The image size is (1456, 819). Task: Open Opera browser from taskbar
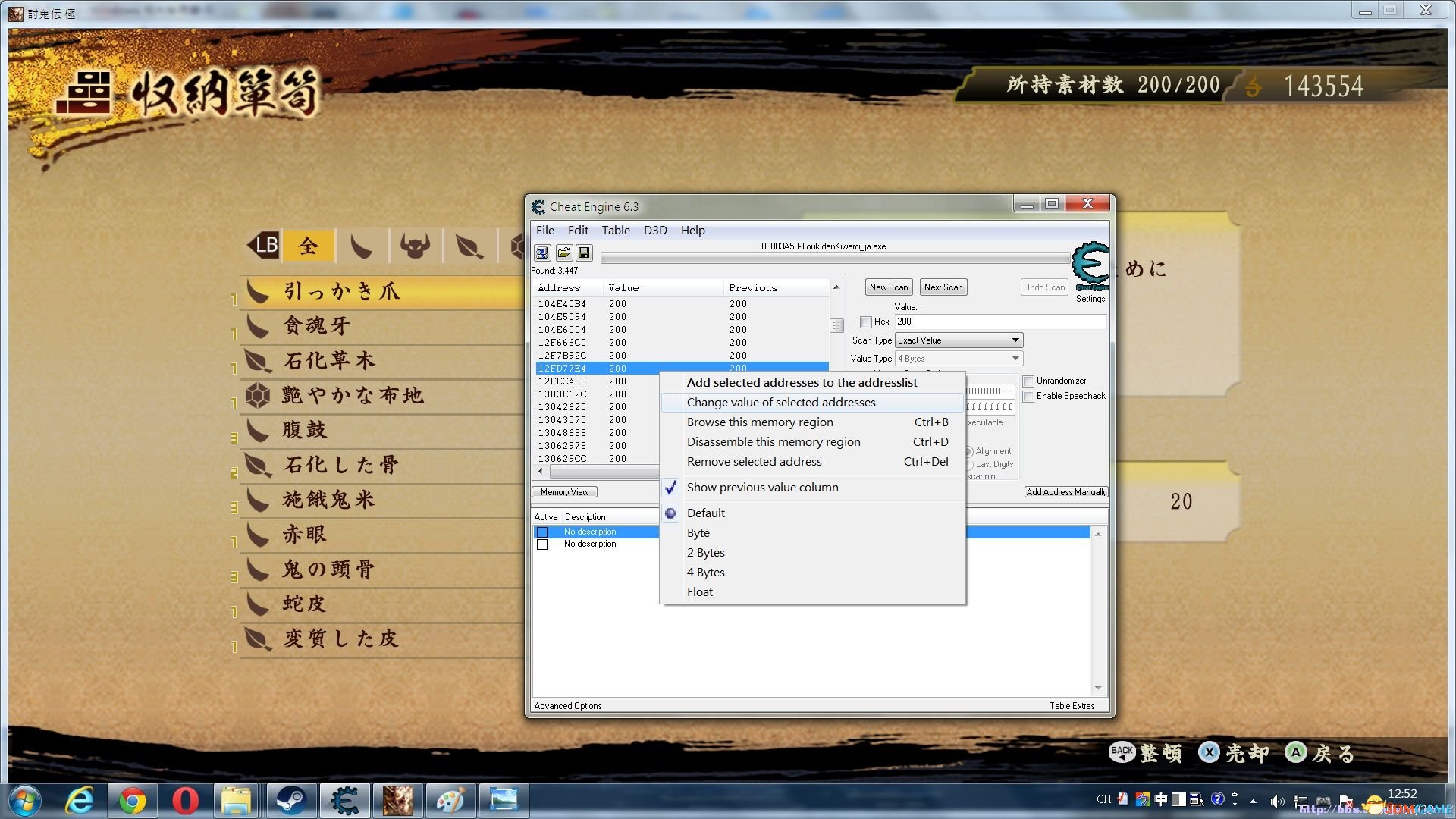pos(185,801)
